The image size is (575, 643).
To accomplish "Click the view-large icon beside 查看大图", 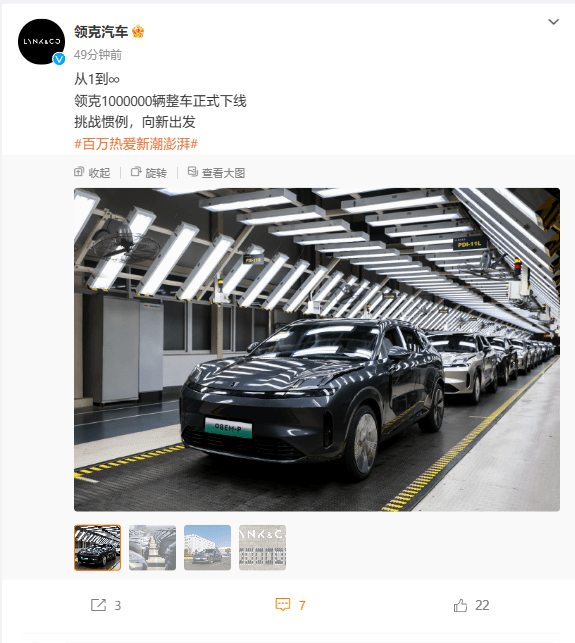I will (x=192, y=172).
